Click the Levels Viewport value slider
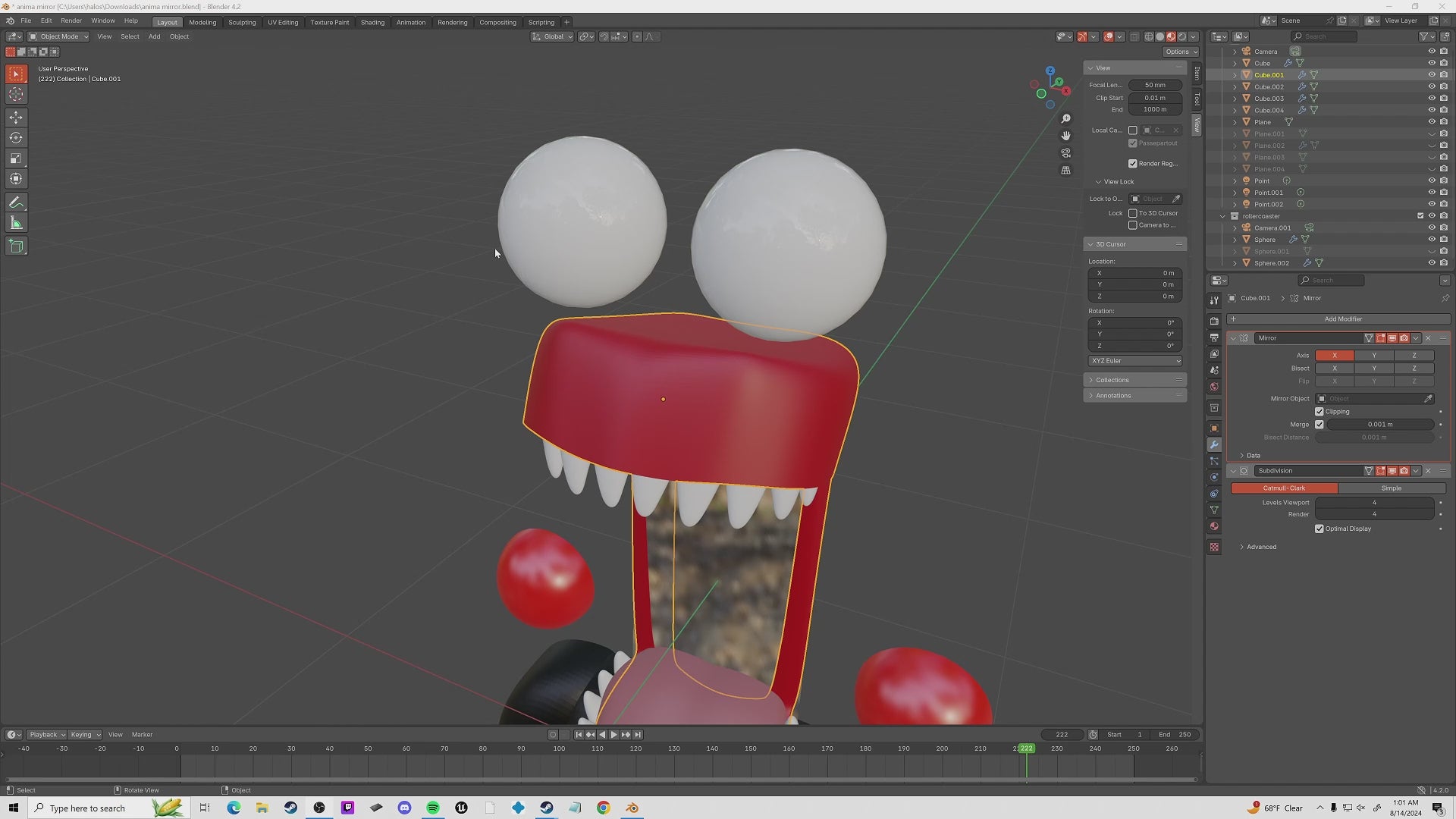 (x=1373, y=503)
